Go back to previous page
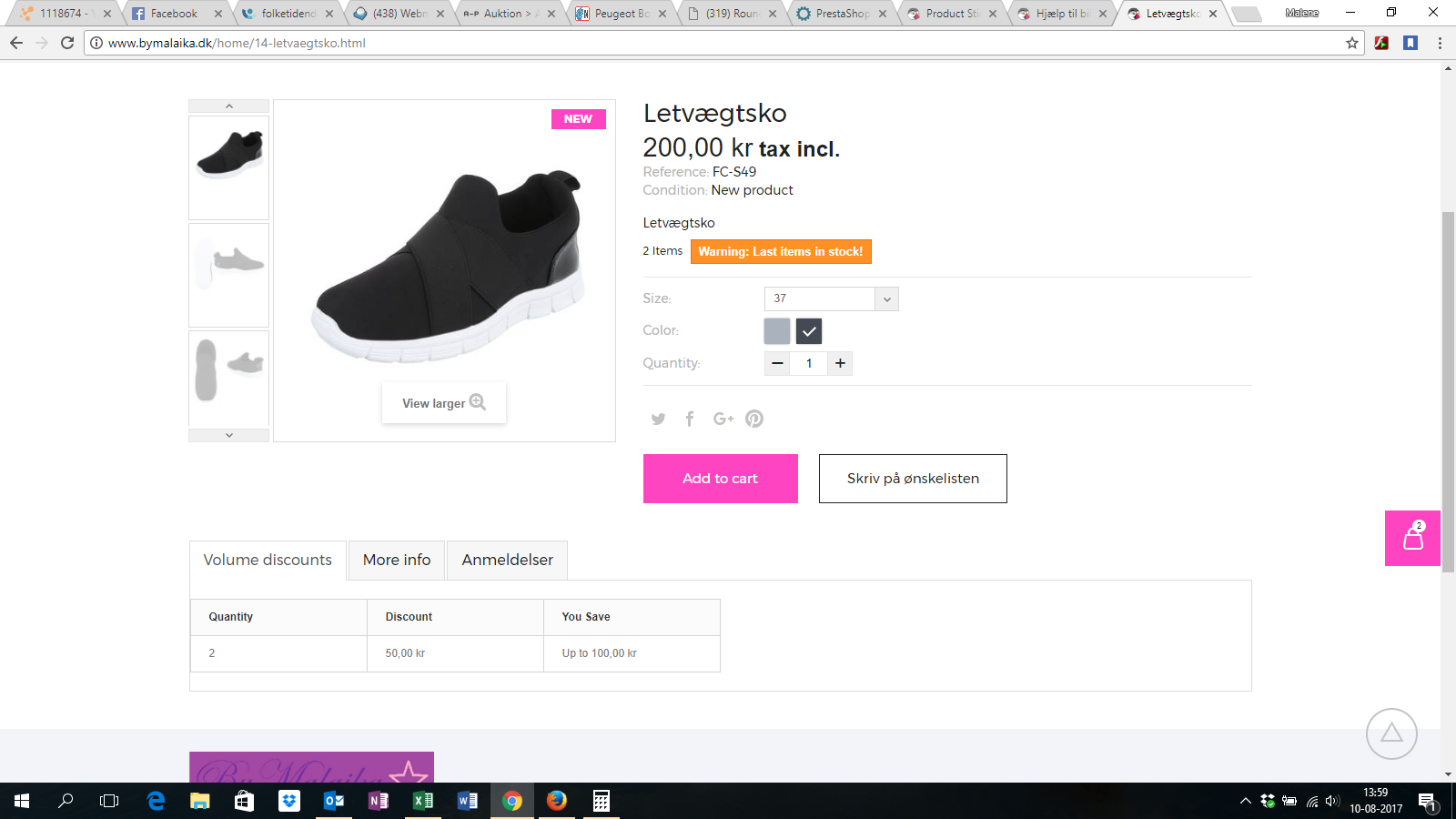Image resolution: width=1456 pixels, height=819 pixels. 16,43
